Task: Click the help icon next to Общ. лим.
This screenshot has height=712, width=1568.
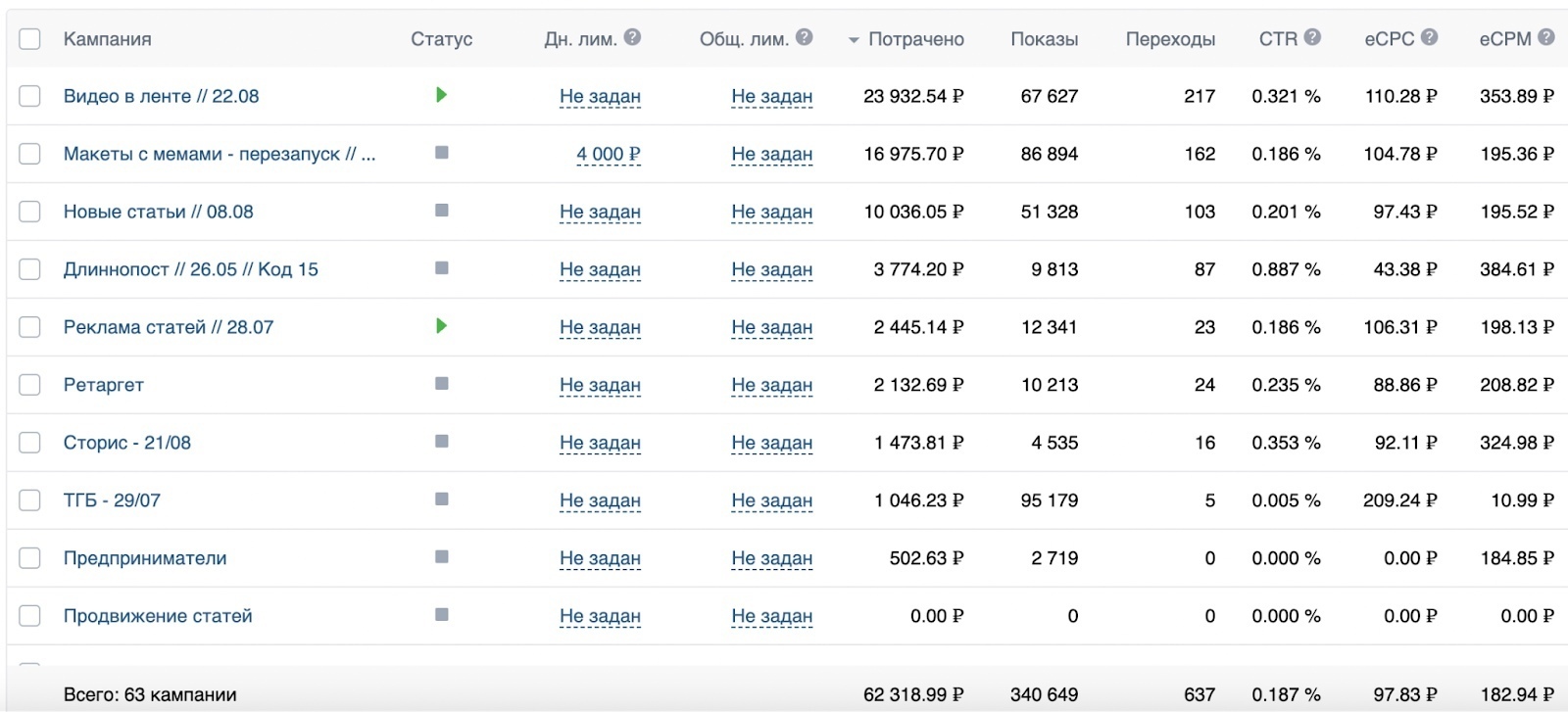Action: [805, 37]
